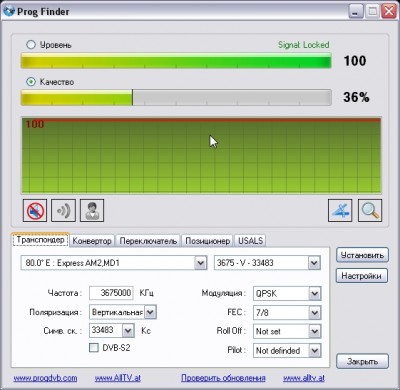The height and width of the screenshot is (390, 400).
Task: Click the signal level progress bar
Action: tap(176, 61)
